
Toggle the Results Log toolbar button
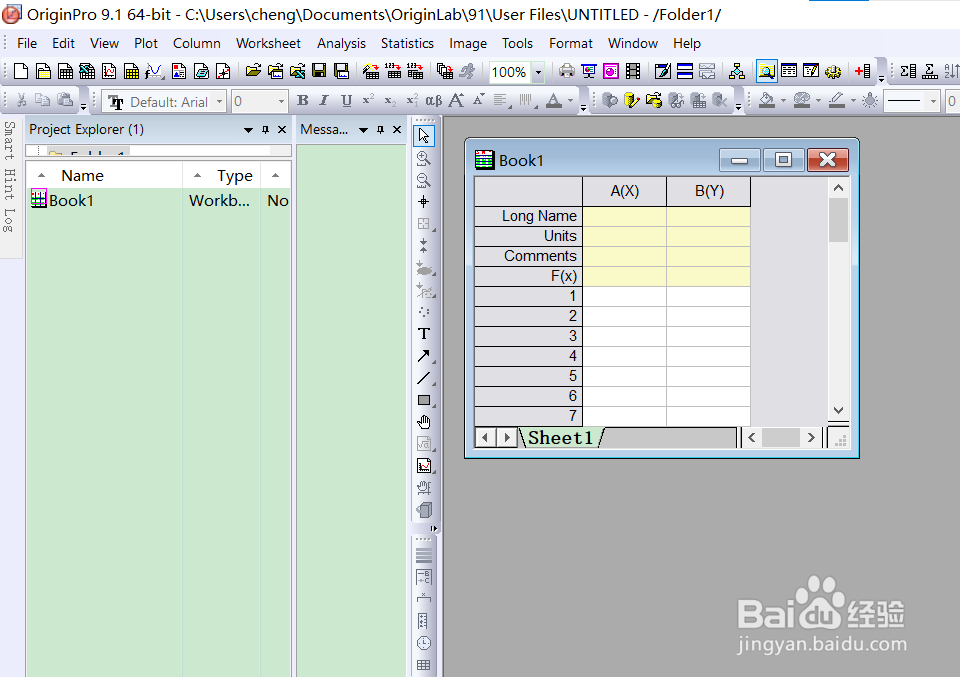pyautogui.click(x=789, y=72)
